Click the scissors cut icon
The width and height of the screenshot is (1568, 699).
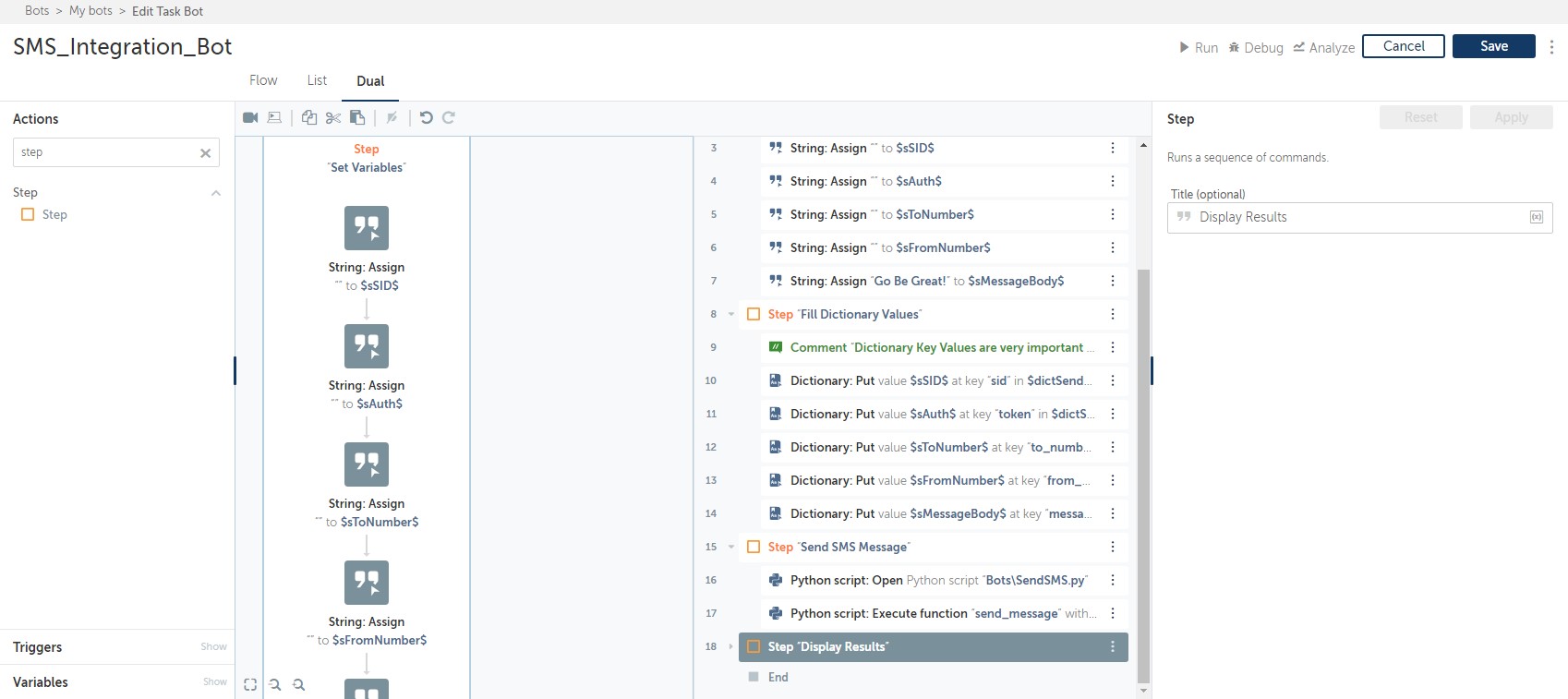333,117
